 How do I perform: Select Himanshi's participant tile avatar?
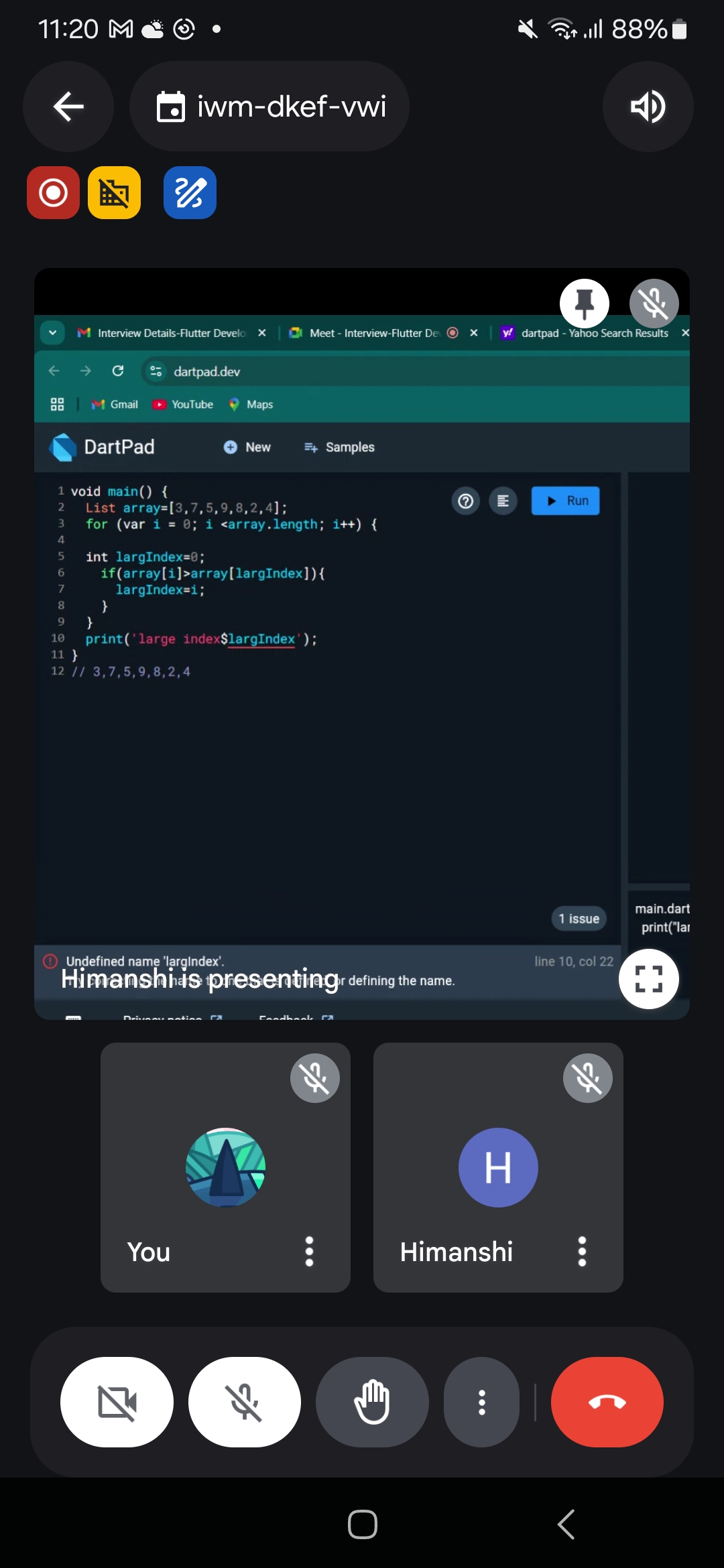498,1167
